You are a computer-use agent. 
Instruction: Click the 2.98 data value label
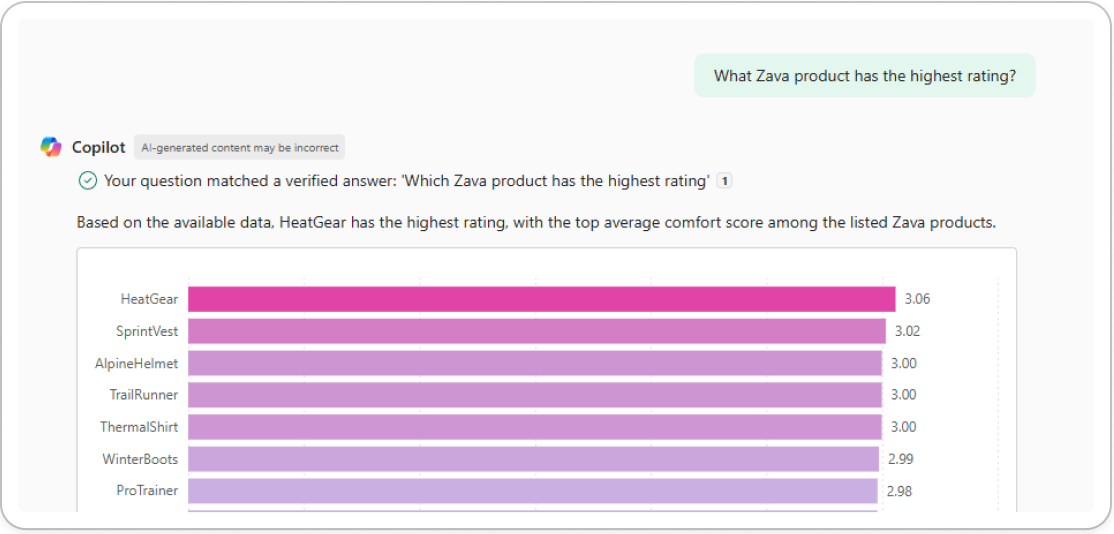click(x=899, y=491)
